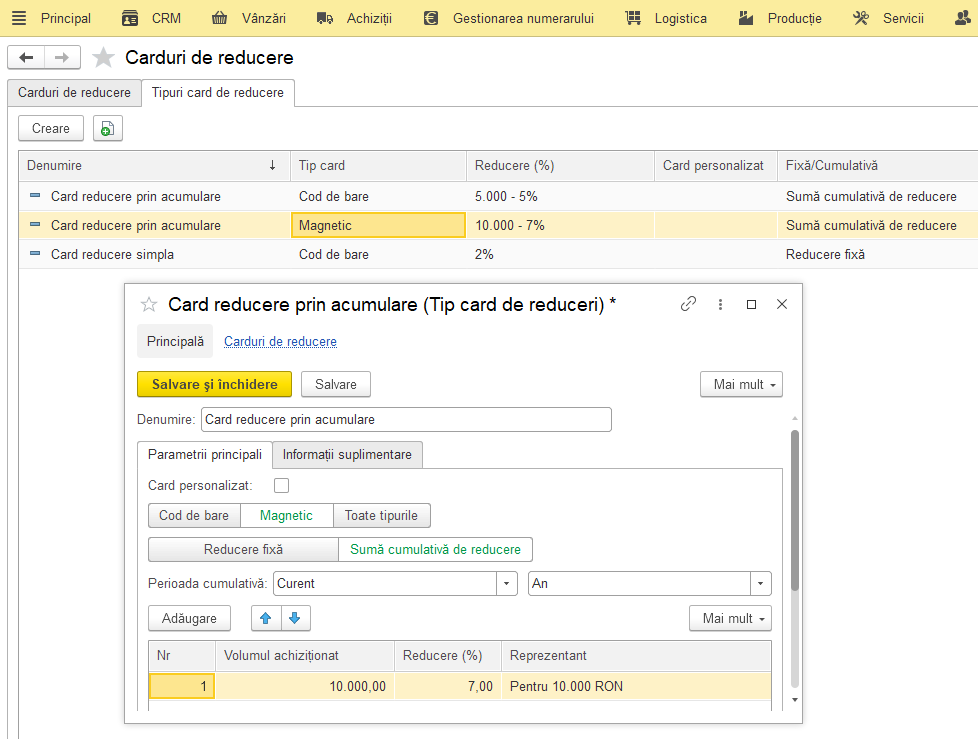978x739 pixels.
Task: Expand the An period-unit dropdown
Action: tap(760, 584)
